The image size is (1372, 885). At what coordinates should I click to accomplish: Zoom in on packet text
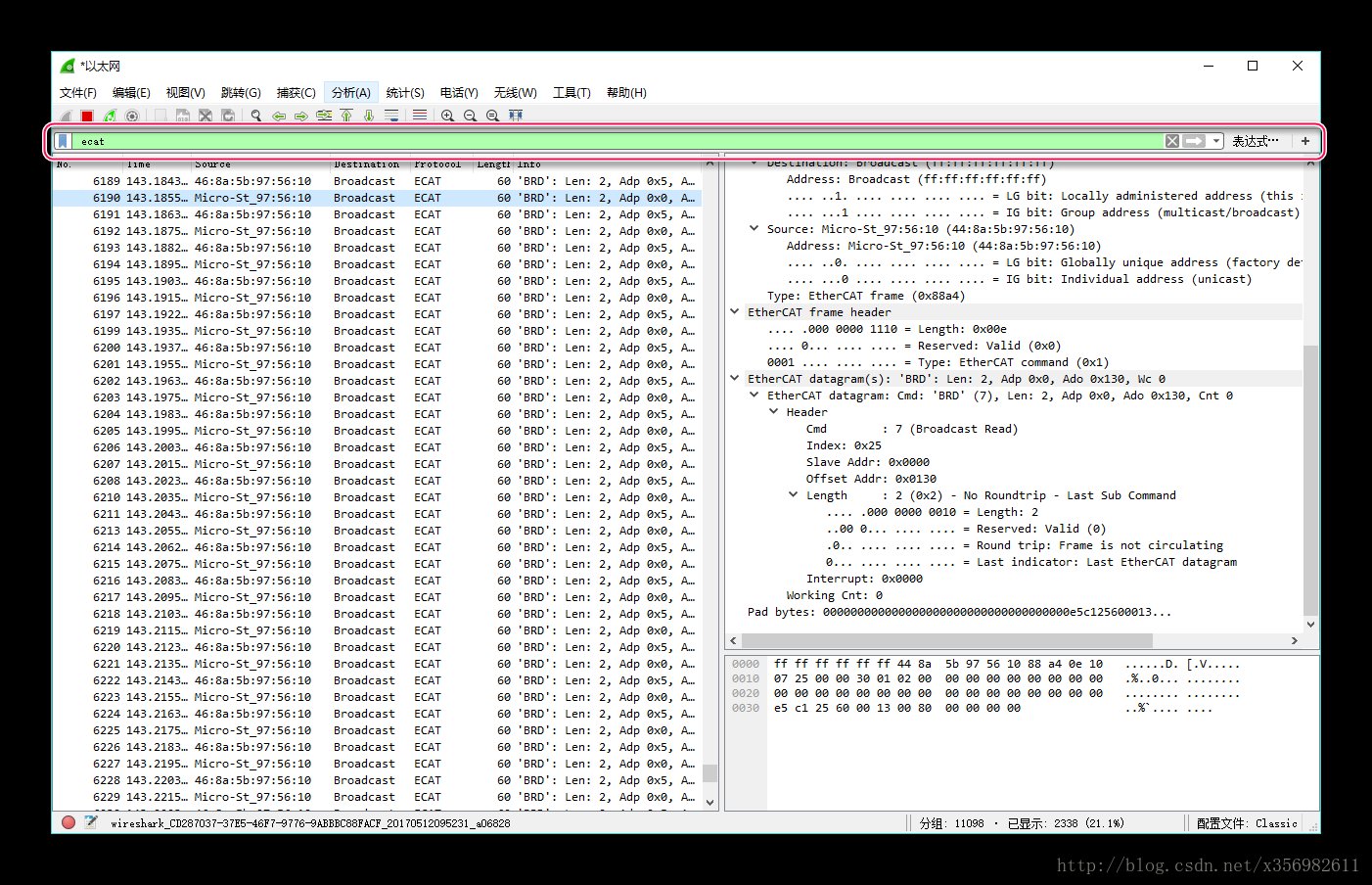[x=447, y=116]
